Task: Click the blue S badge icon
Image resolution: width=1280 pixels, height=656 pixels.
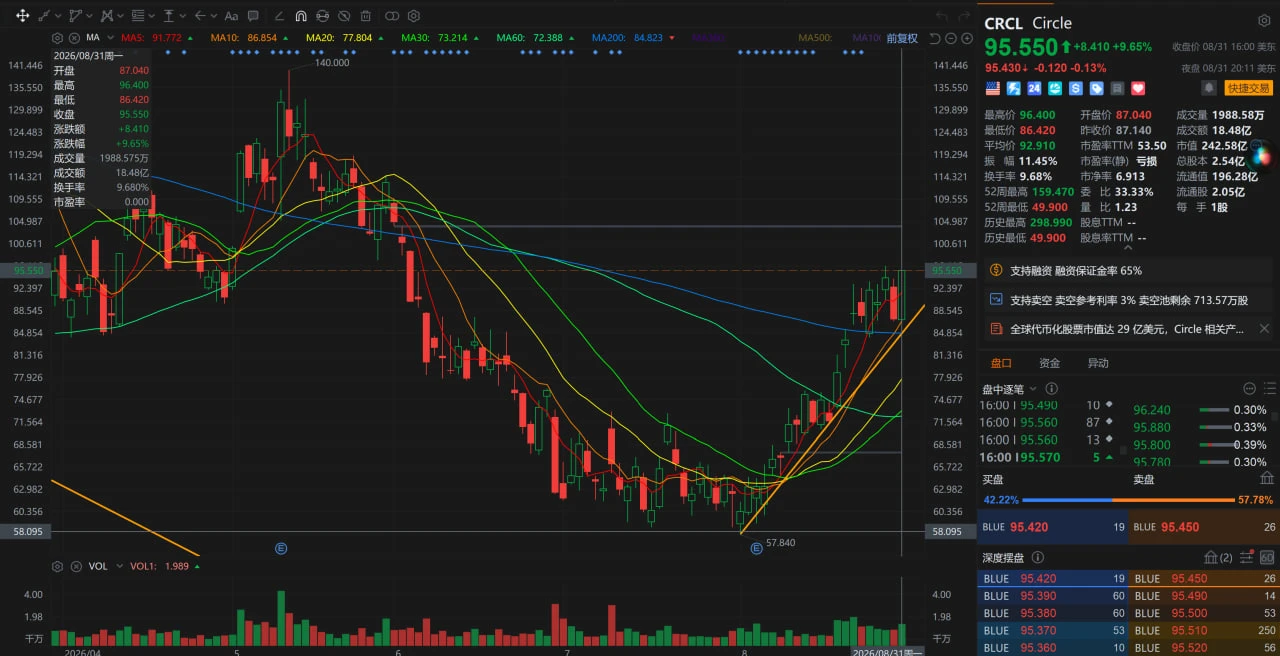Action: [x=1076, y=88]
